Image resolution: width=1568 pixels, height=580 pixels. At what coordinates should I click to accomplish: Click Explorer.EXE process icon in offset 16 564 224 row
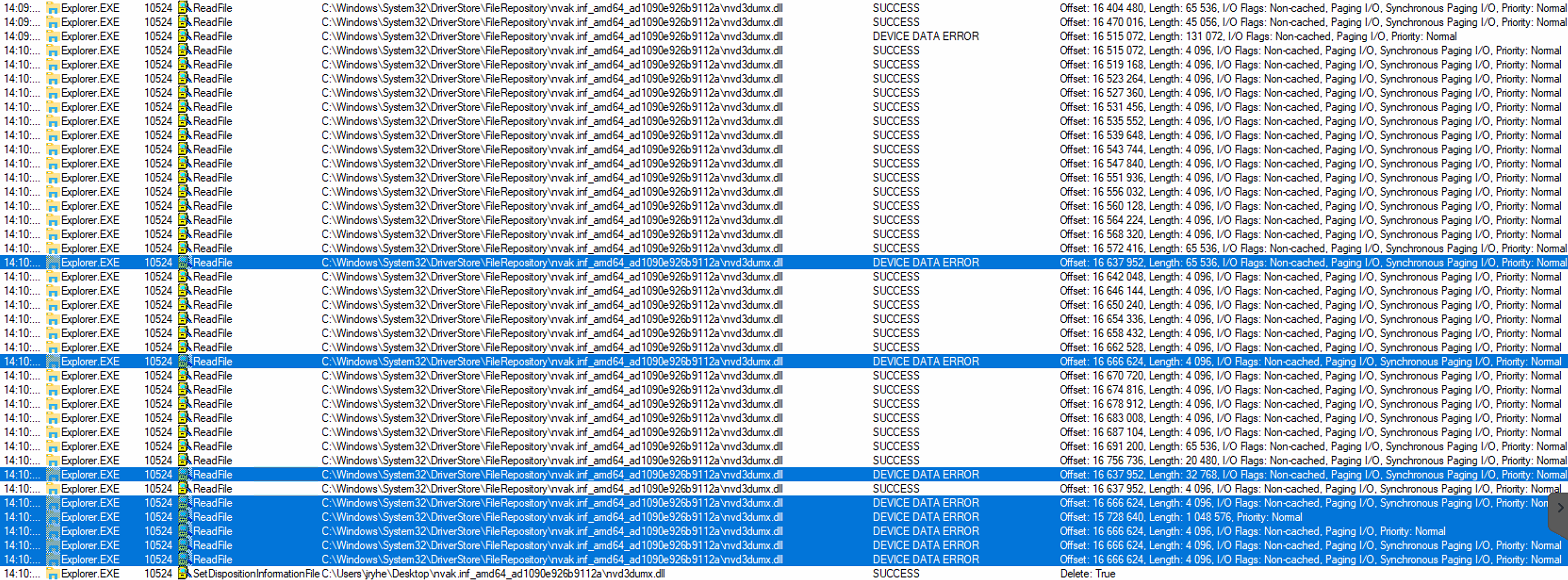(53, 220)
